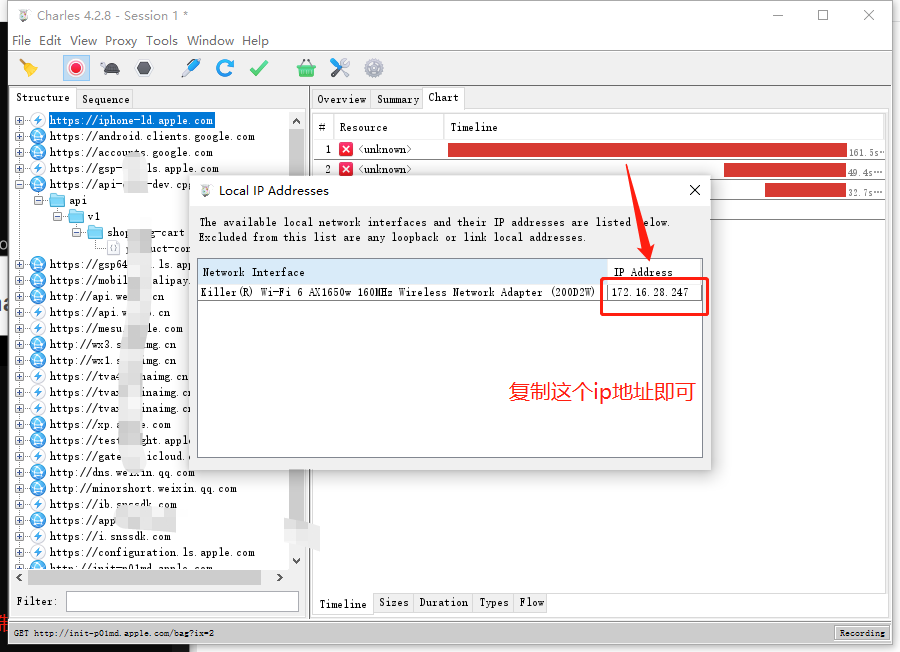Switch to the Summary tab
This screenshot has height=652, width=900.
tap(398, 99)
